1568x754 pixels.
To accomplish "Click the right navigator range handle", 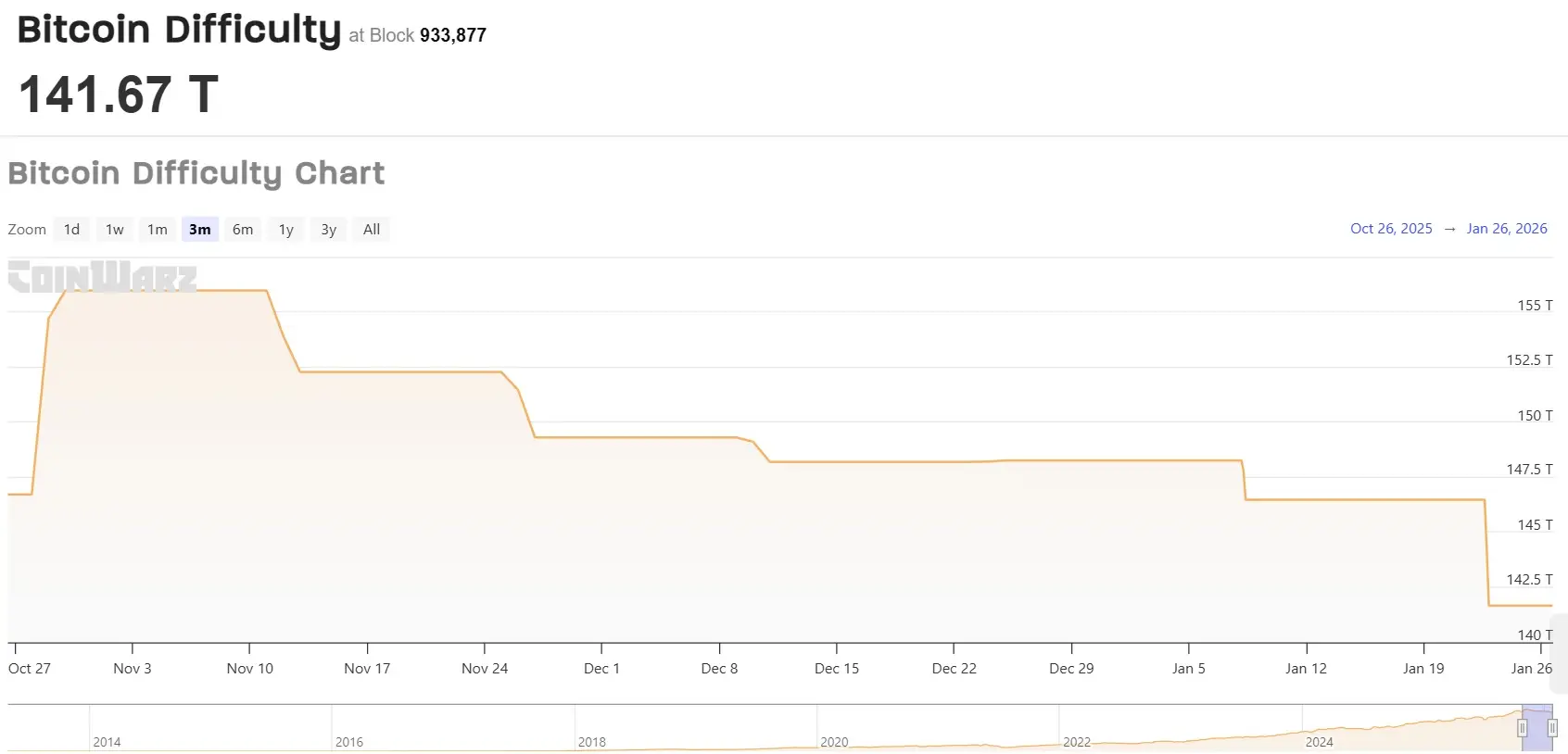I will [x=1552, y=729].
